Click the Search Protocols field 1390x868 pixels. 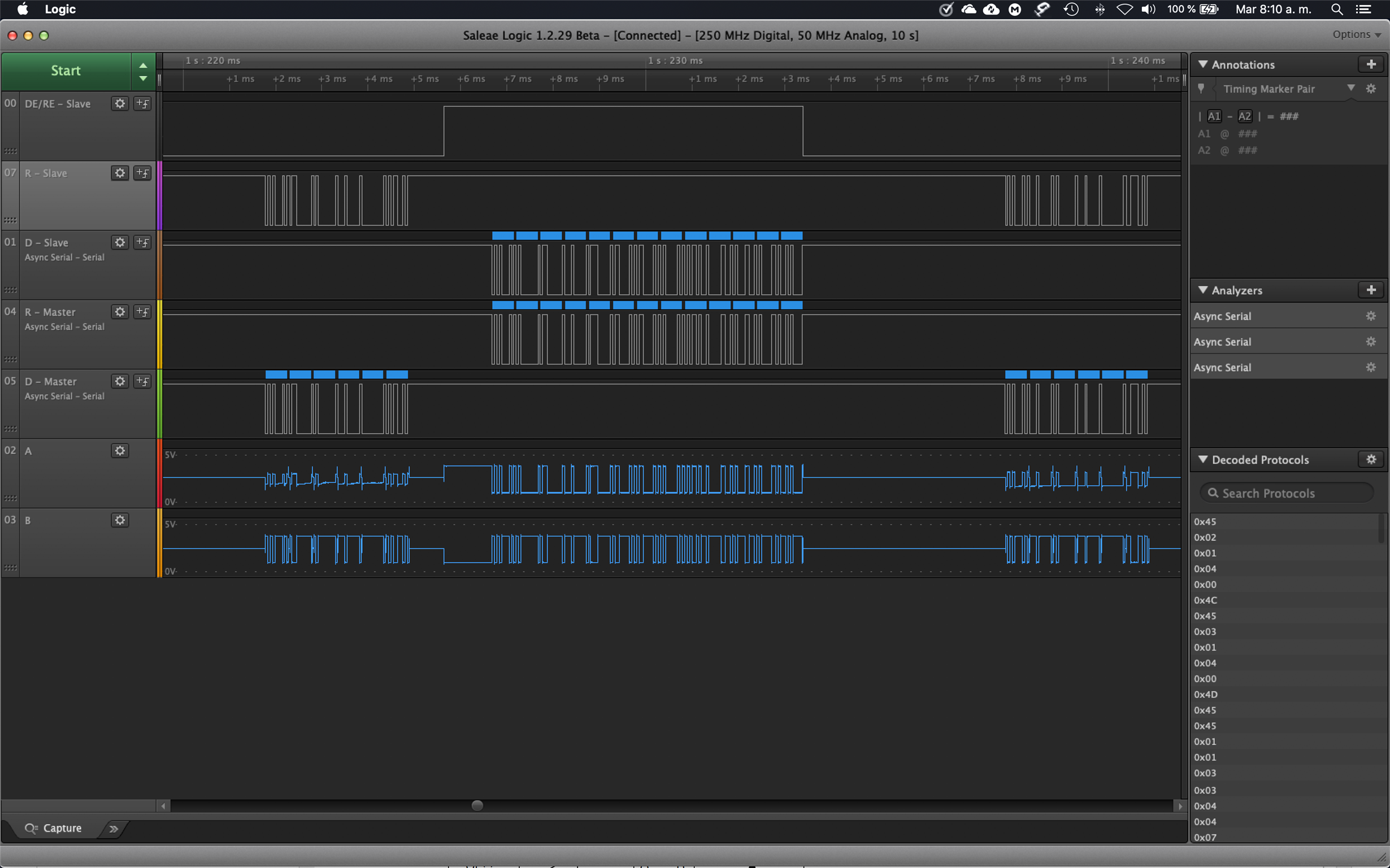(1287, 493)
